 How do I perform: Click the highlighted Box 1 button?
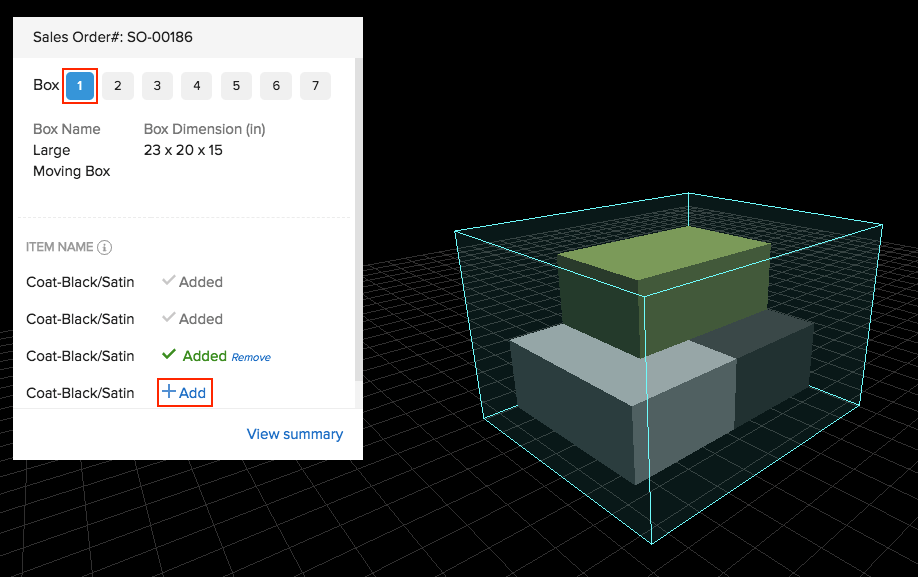click(x=80, y=86)
